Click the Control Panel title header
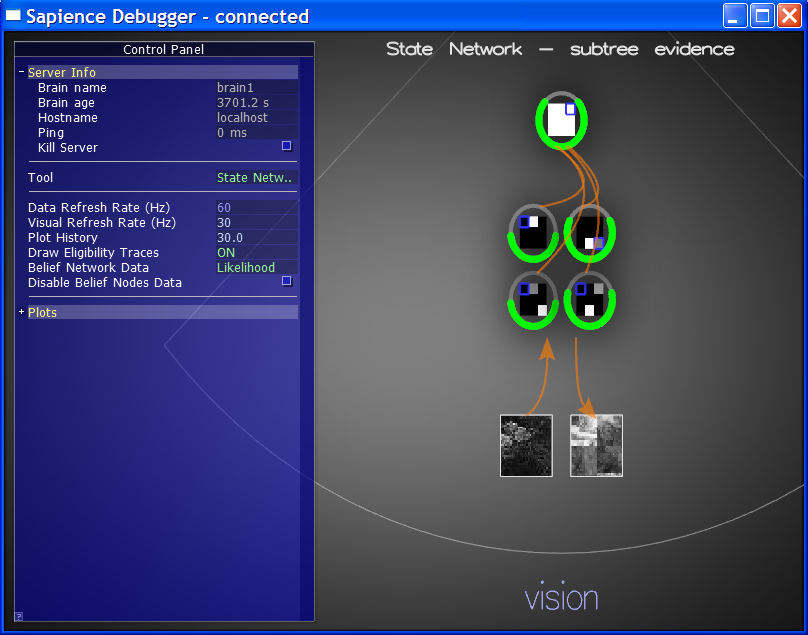Image resolution: width=808 pixels, height=635 pixels. [x=164, y=49]
